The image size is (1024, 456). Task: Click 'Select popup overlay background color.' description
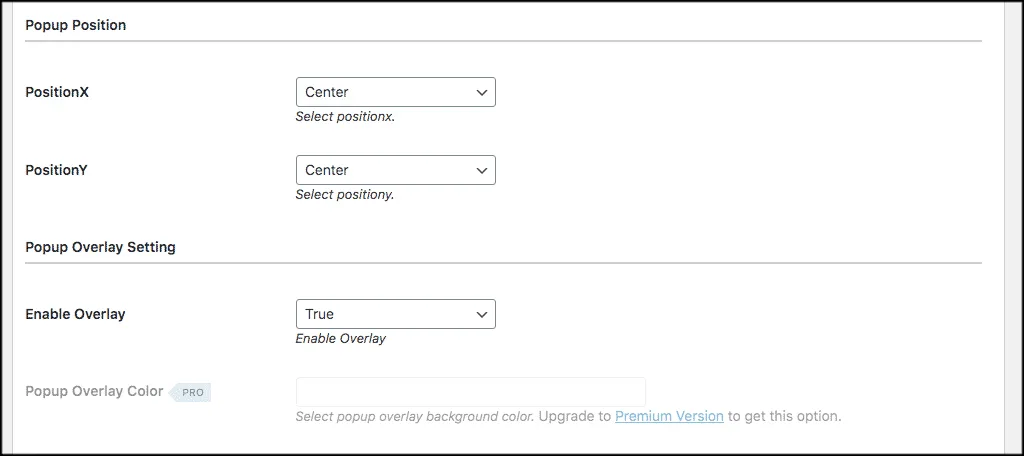point(415,416)
